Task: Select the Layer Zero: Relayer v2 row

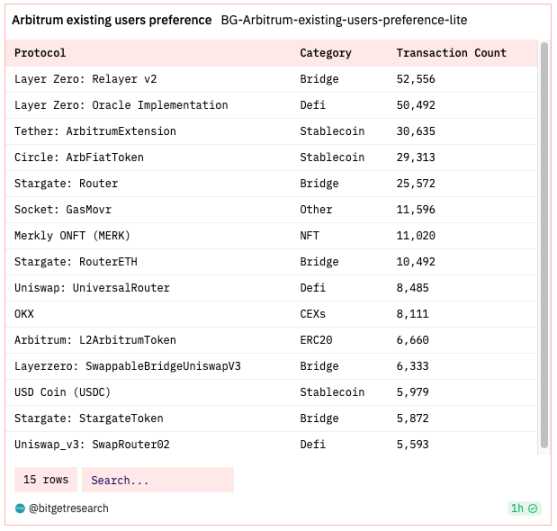Action: 271,79
